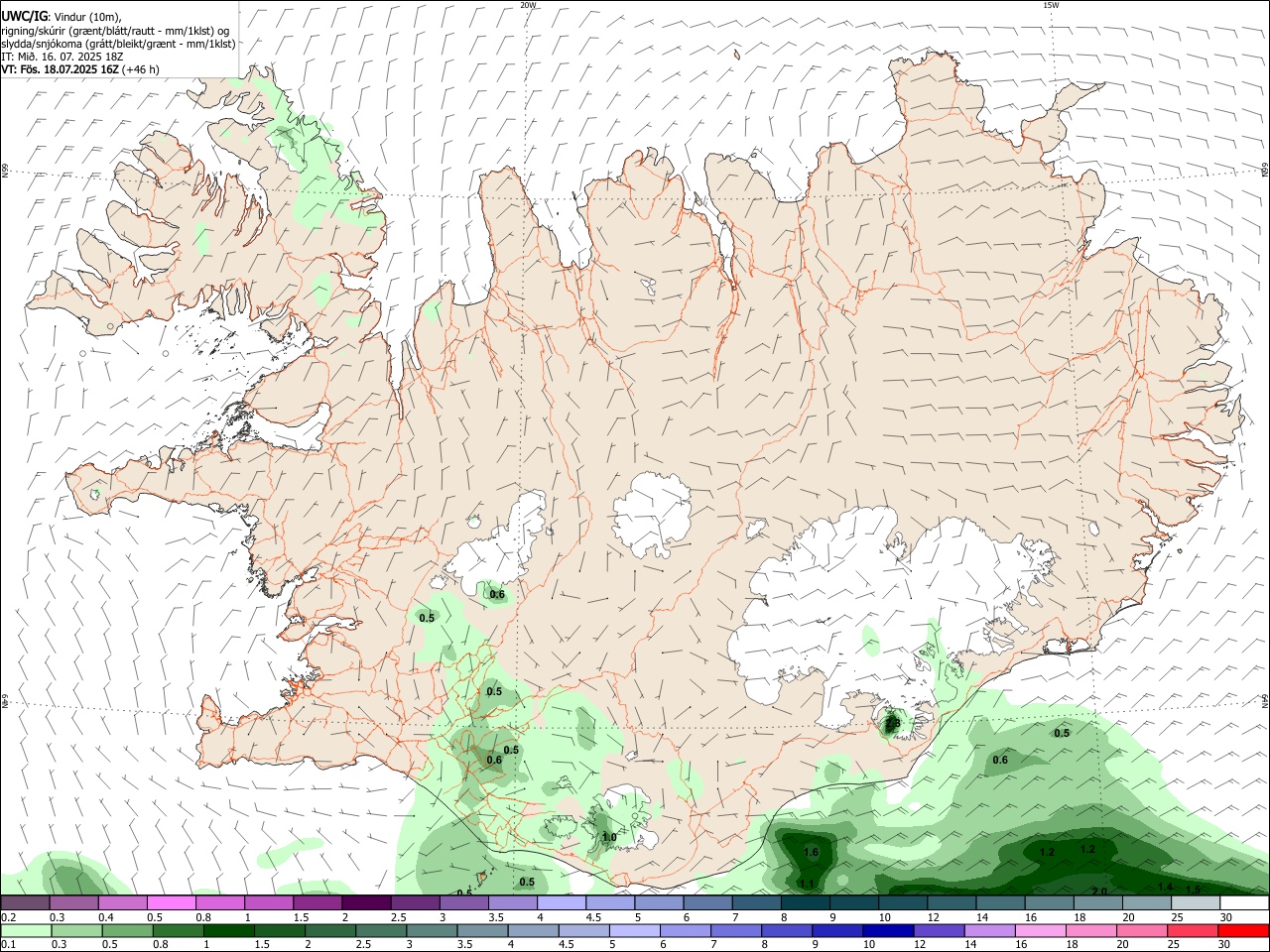Click the 1.0 precipitation value on the map

point(609,837)
